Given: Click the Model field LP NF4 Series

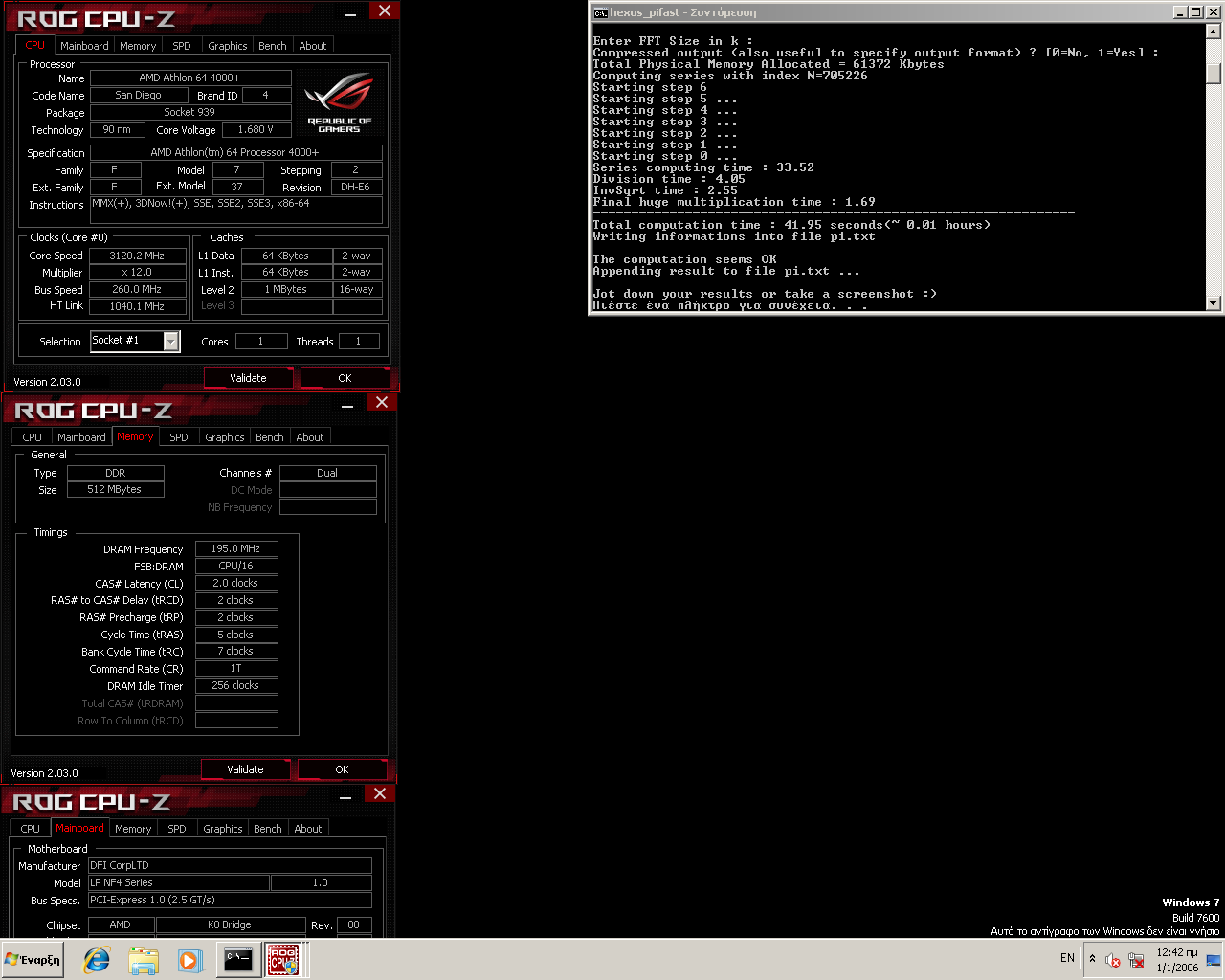Looking at the screenshot, I should [179, 882].
